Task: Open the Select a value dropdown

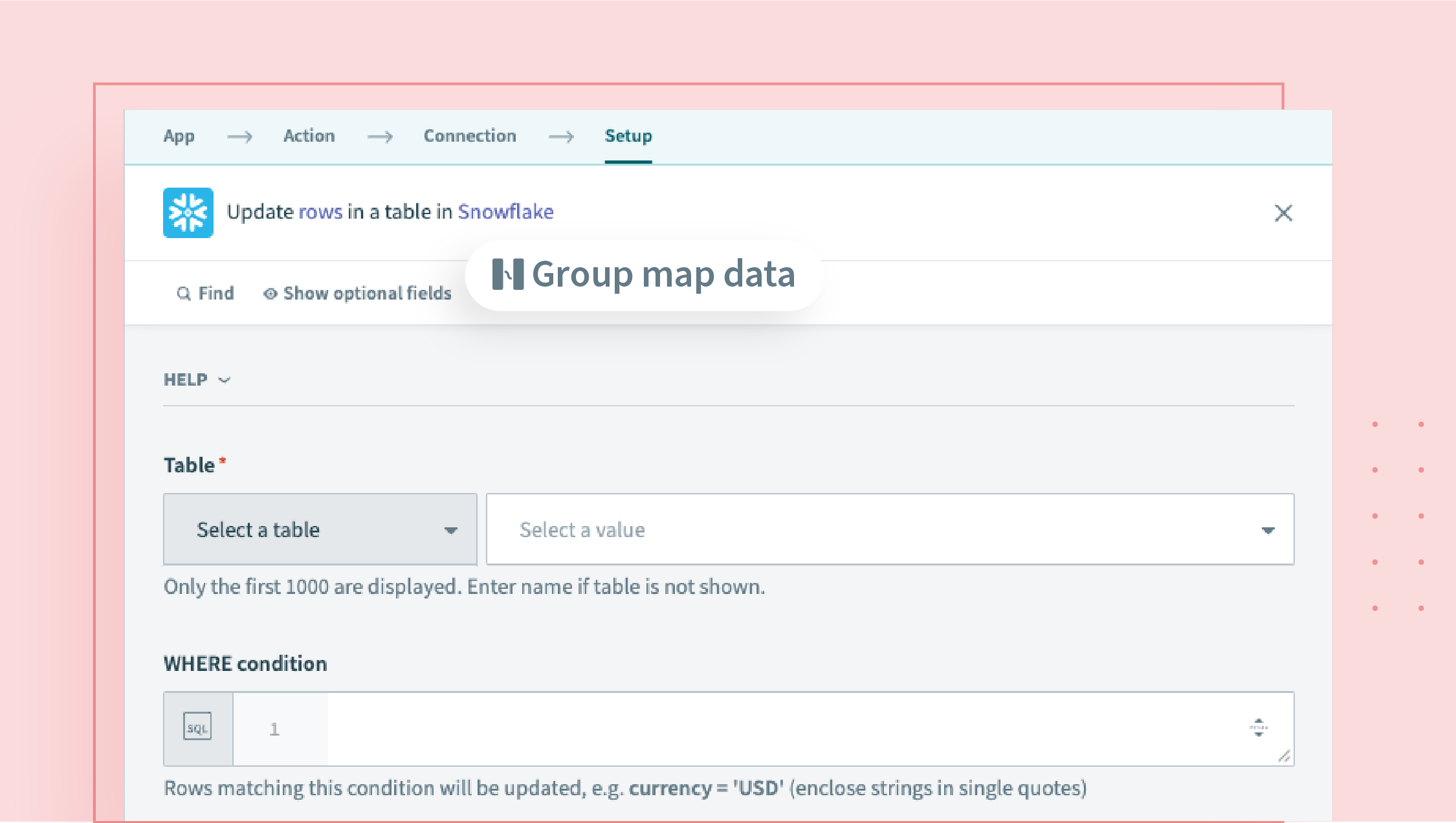Action: point(889,529)
